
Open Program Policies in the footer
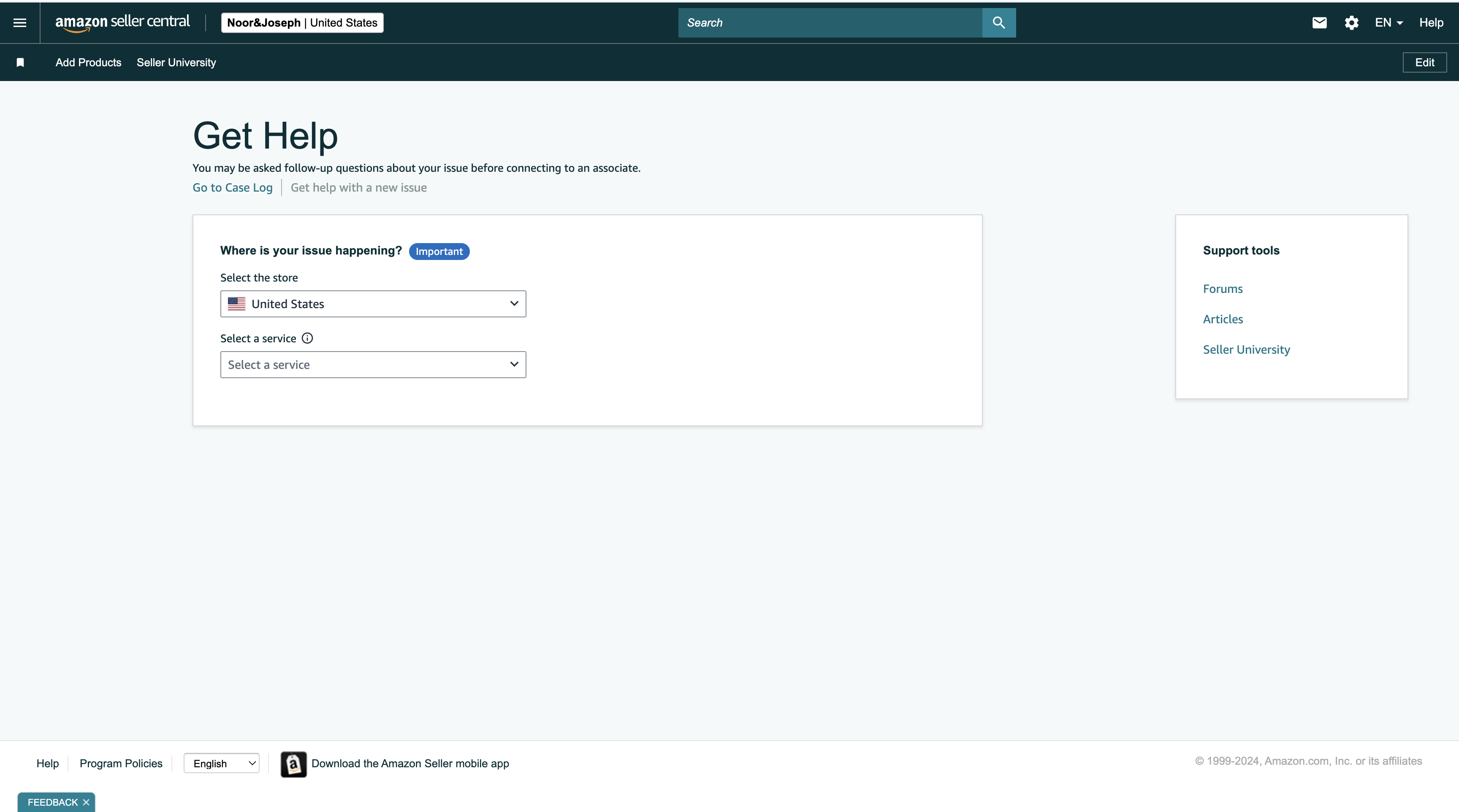(121, 763)
